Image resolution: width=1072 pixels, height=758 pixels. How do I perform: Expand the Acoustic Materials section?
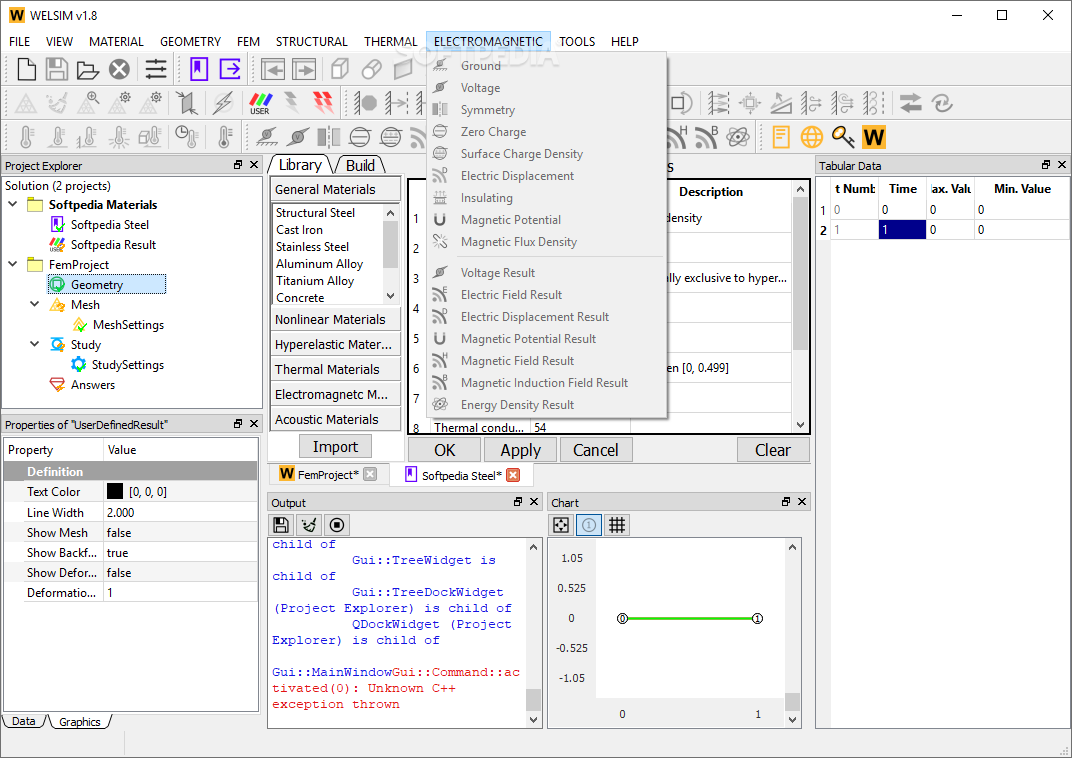(336, 420)
